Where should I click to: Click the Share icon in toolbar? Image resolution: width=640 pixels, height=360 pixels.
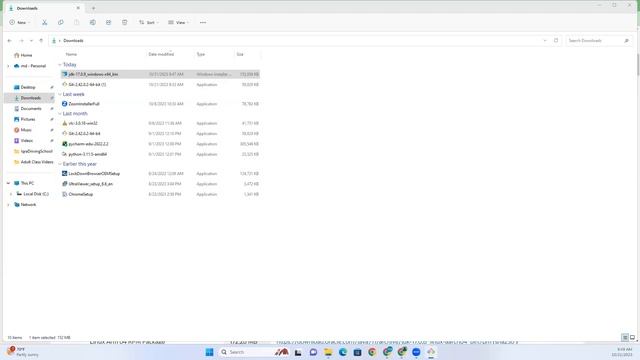tap(109, 22)
